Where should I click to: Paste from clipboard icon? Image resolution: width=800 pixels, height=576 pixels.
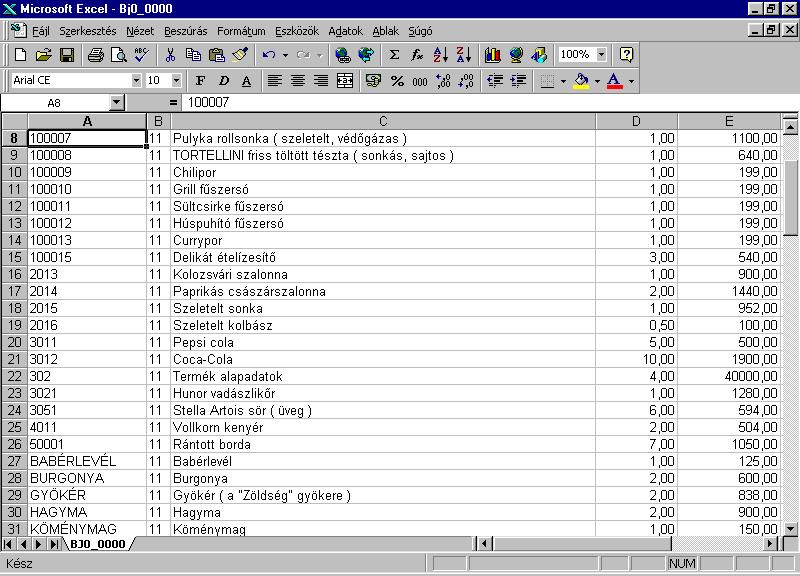(217, 55)
